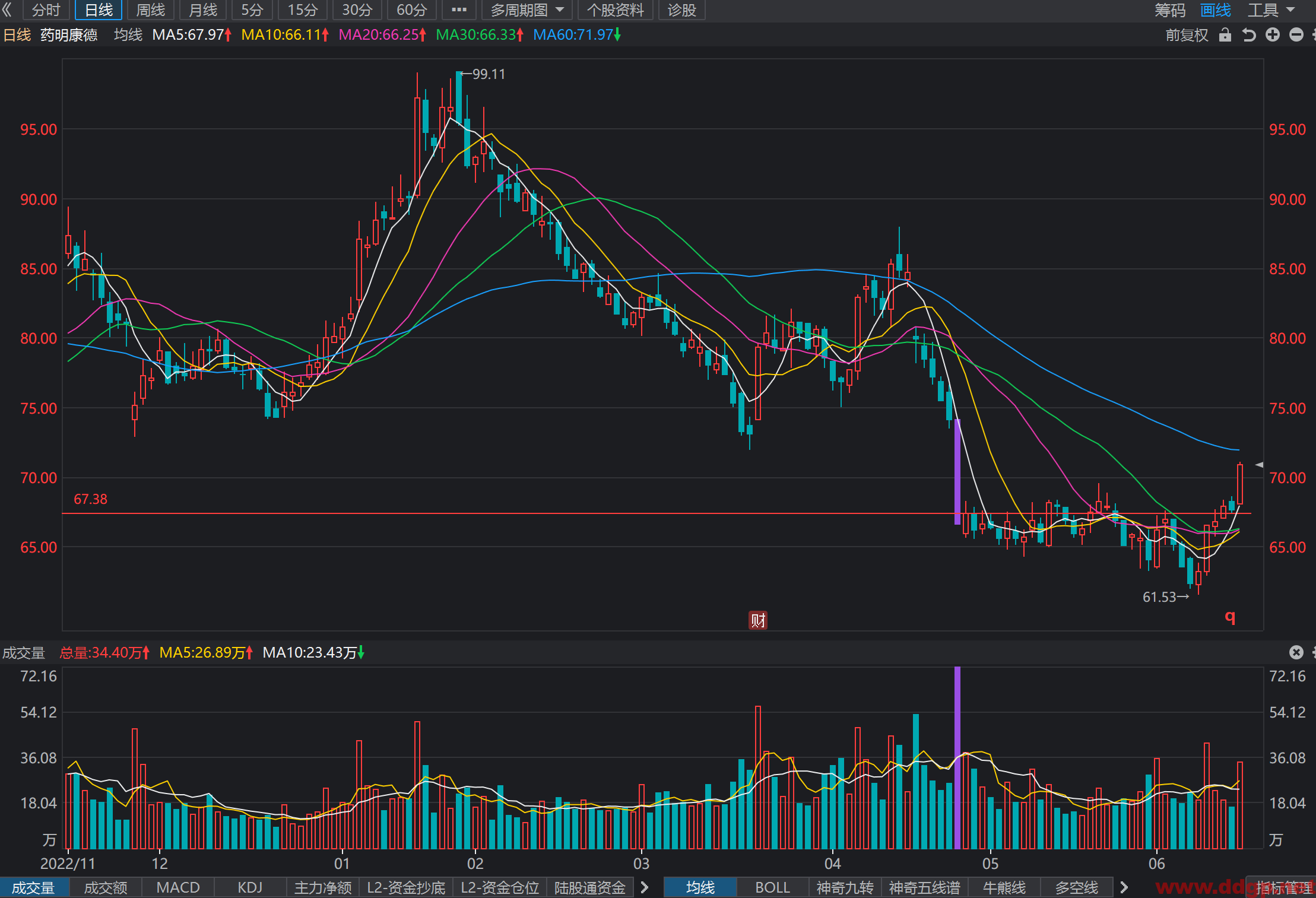Click the 总量:34.40万 total volume value
Image resolution: width=1316 pixels, height=898 pixels.
pos(104,653)
